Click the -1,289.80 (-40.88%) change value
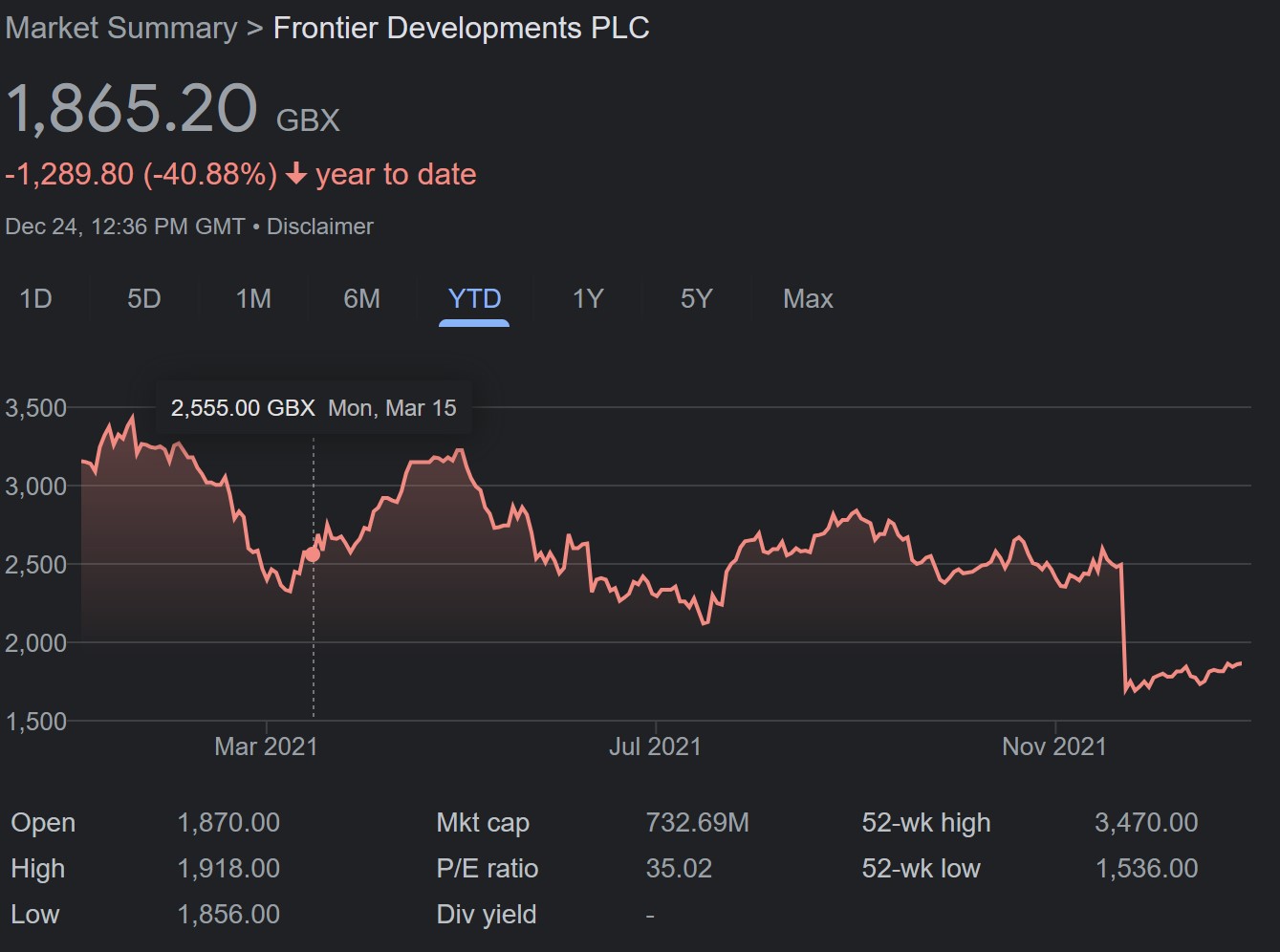 [141, 174]
